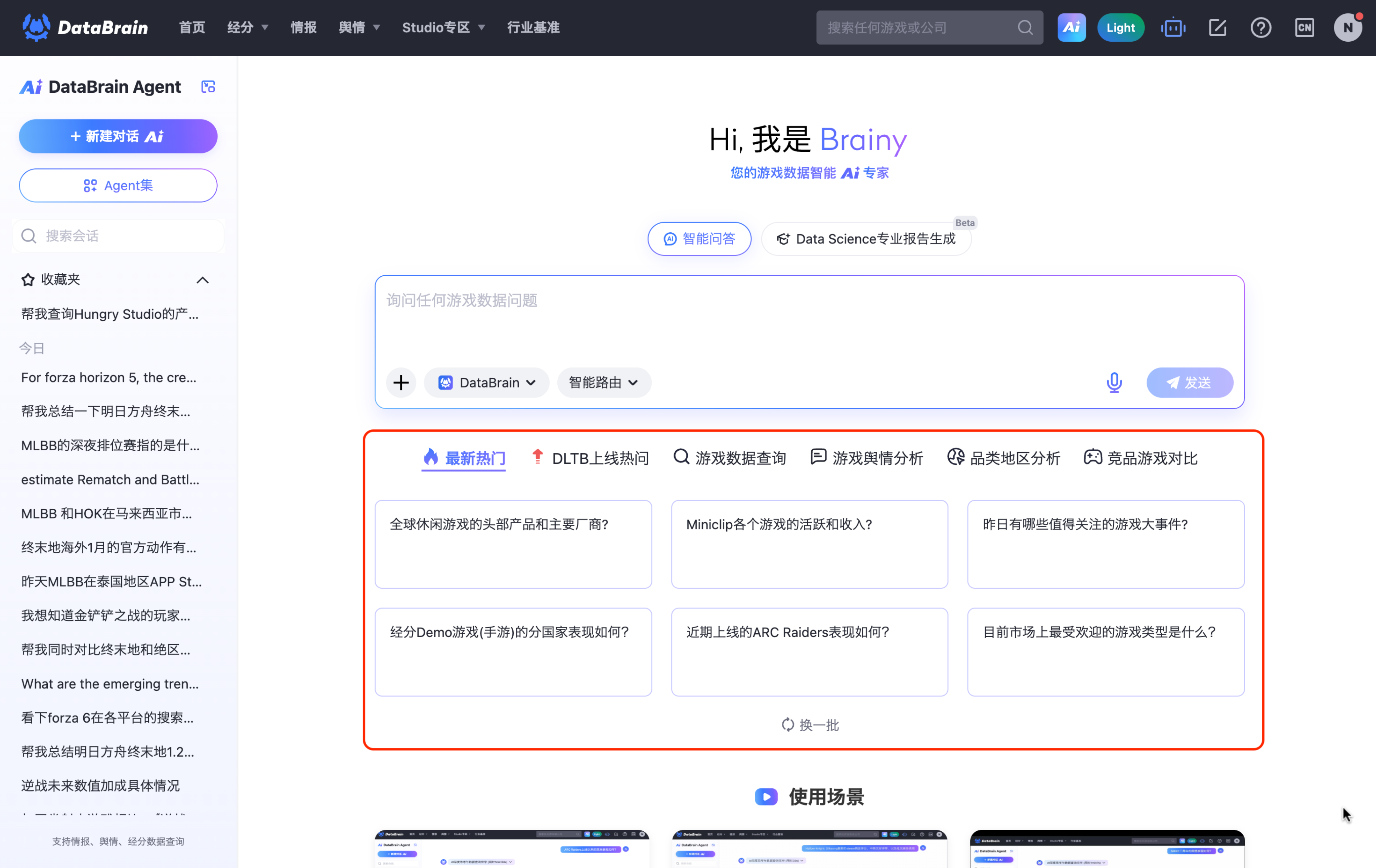1376x868 pixels.
Task: Click the chat bubble icon of 游戏舆情分析
Action: 818,457
